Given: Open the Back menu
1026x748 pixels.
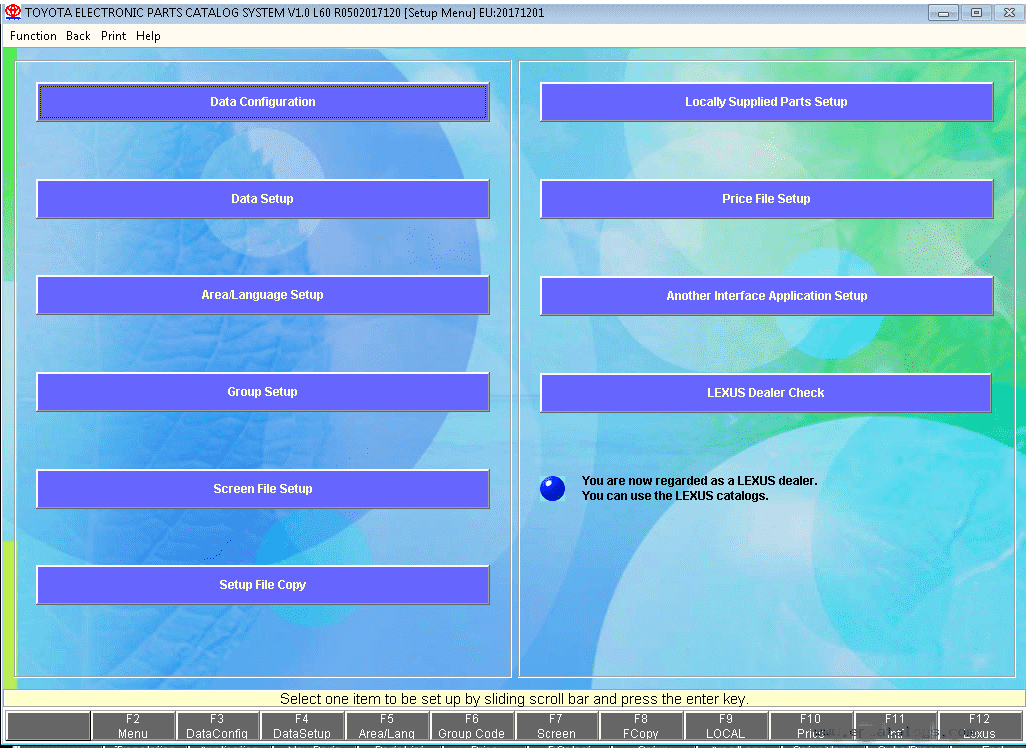Looking at the screenshot, I should click(x=79, y=36).
